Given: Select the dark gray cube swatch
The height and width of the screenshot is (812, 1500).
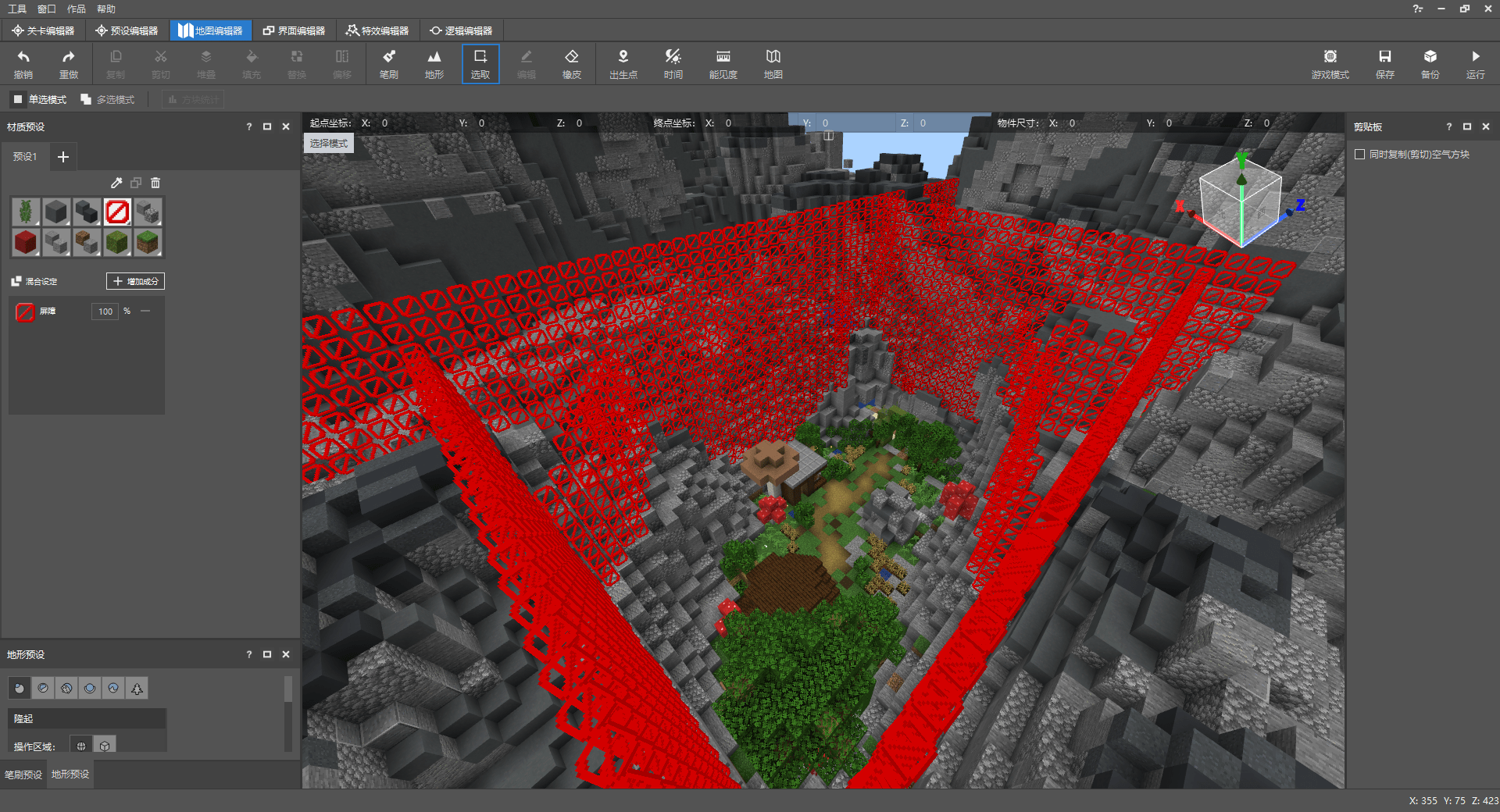Looking at the screenshot, I should (x=56, y=212).
